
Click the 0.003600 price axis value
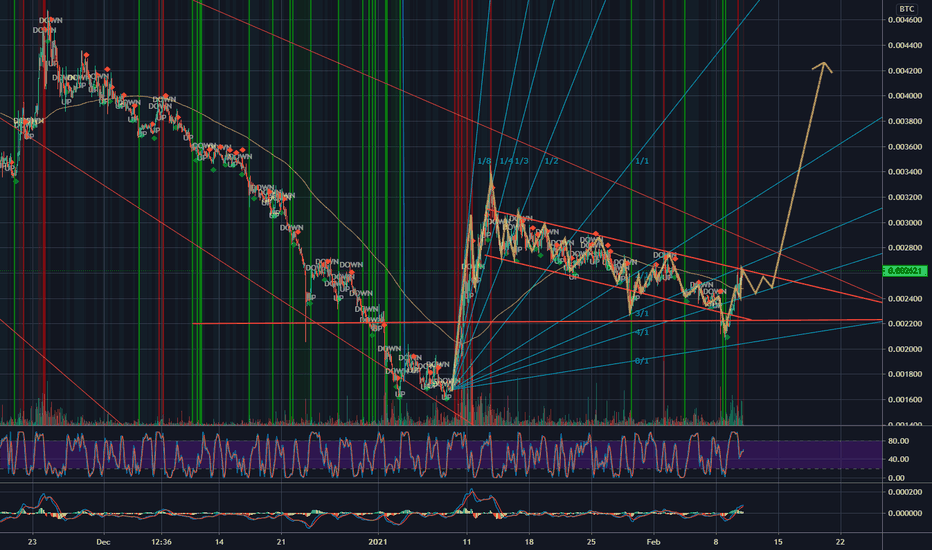coord(905,147)
